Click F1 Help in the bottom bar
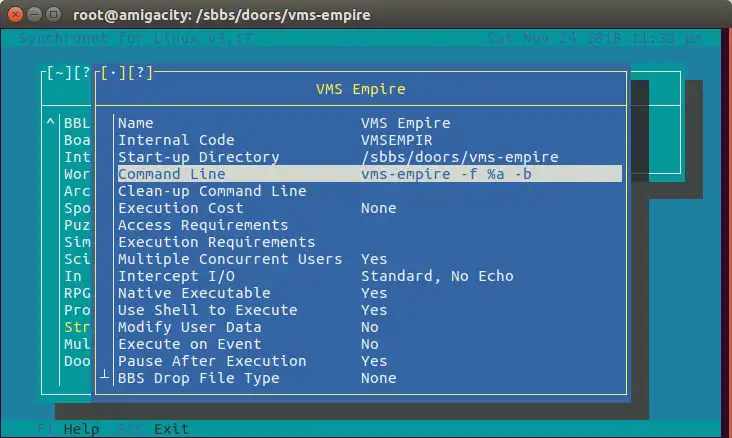Viewport: 732px width, 438px height. (68, 429)
